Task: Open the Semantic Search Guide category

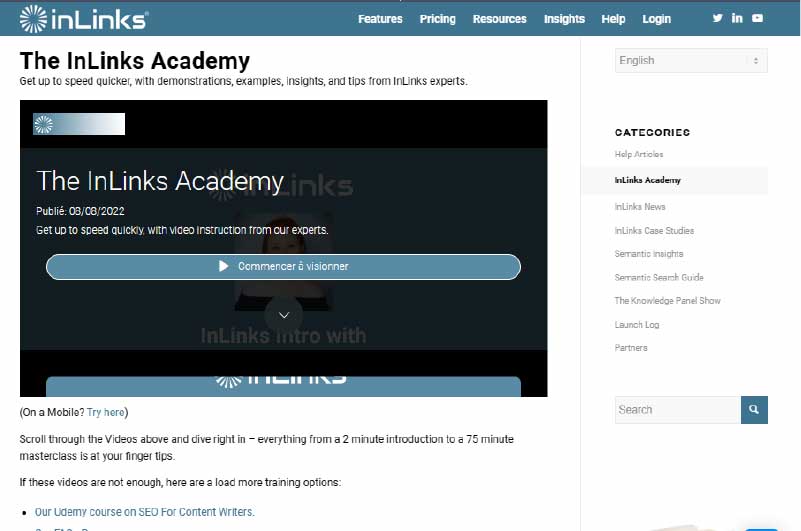Action: tap(659, 277)
